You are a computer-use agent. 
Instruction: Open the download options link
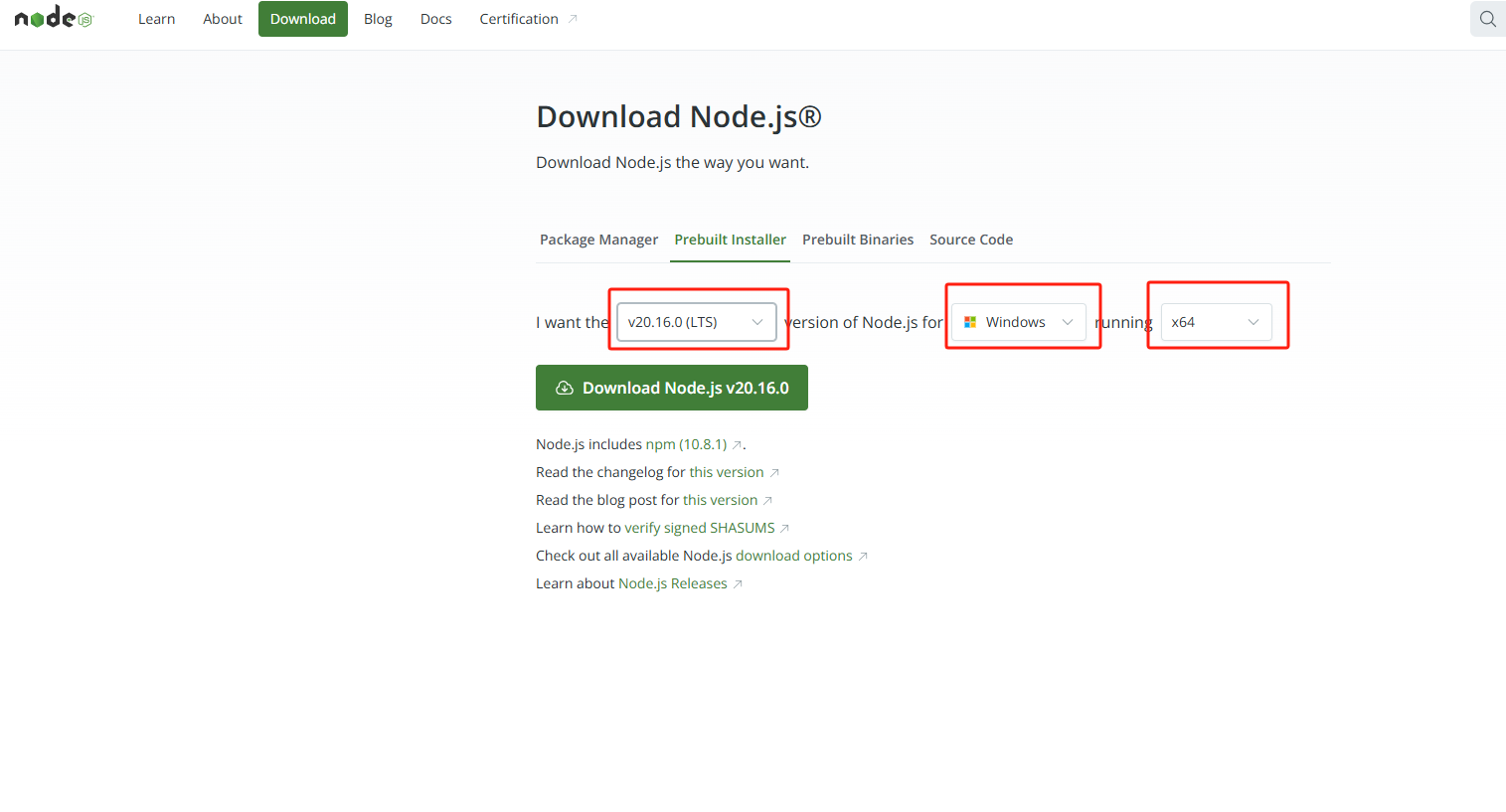pyautogui.click(x=793, y=556)
